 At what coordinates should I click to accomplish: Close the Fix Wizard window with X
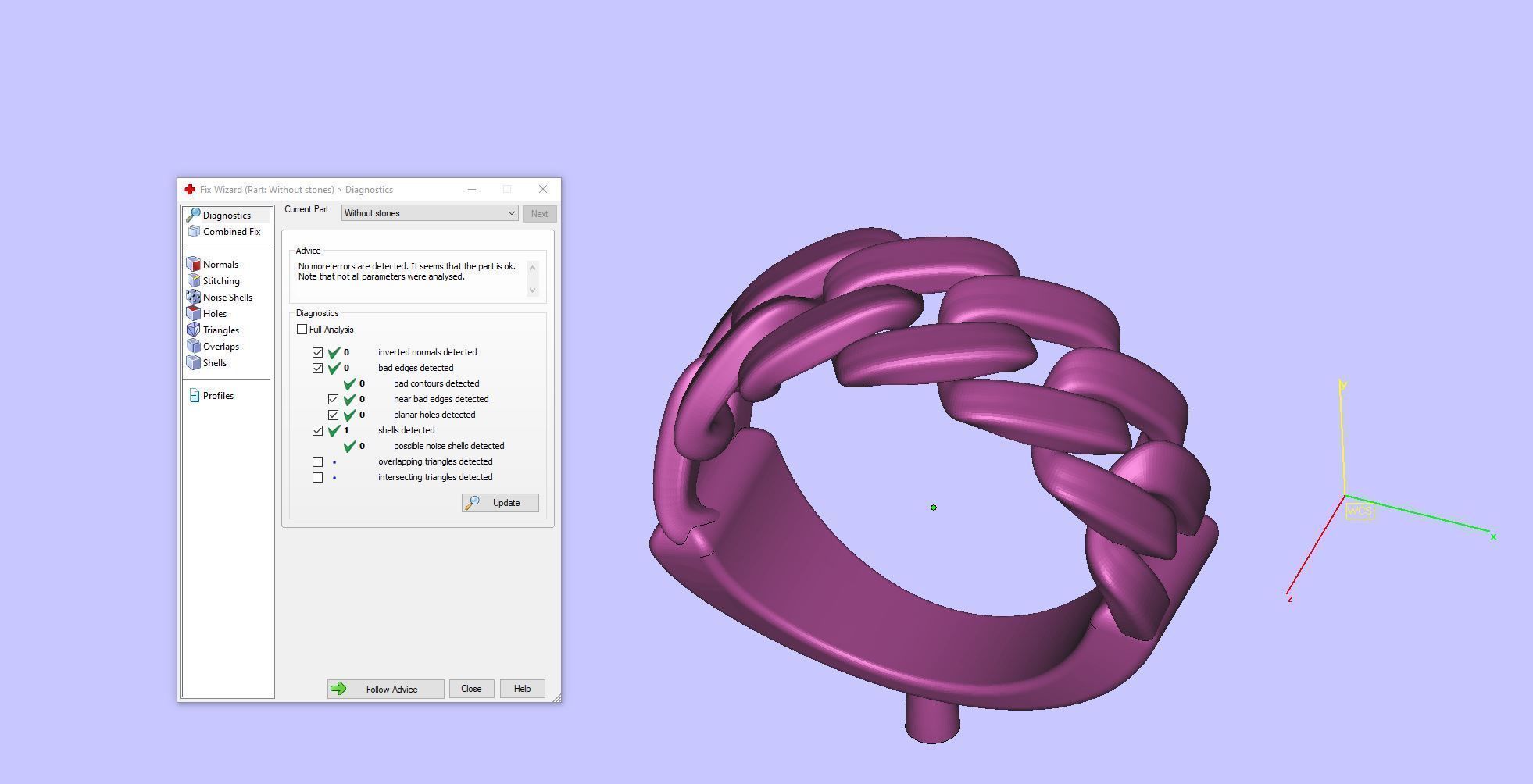click(543, 189)
